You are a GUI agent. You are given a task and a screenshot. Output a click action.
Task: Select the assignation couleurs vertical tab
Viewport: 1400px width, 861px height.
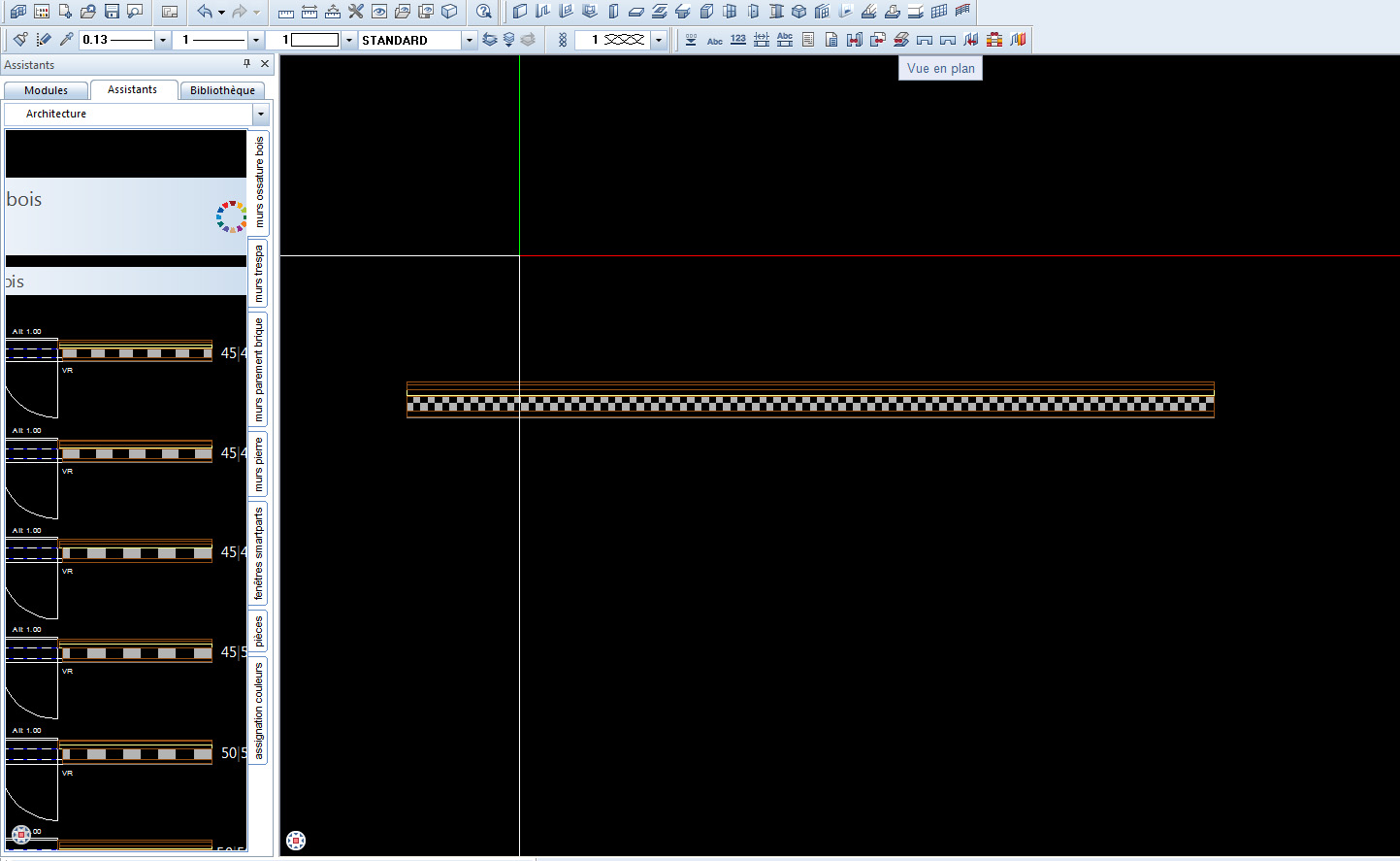(259, 711)
